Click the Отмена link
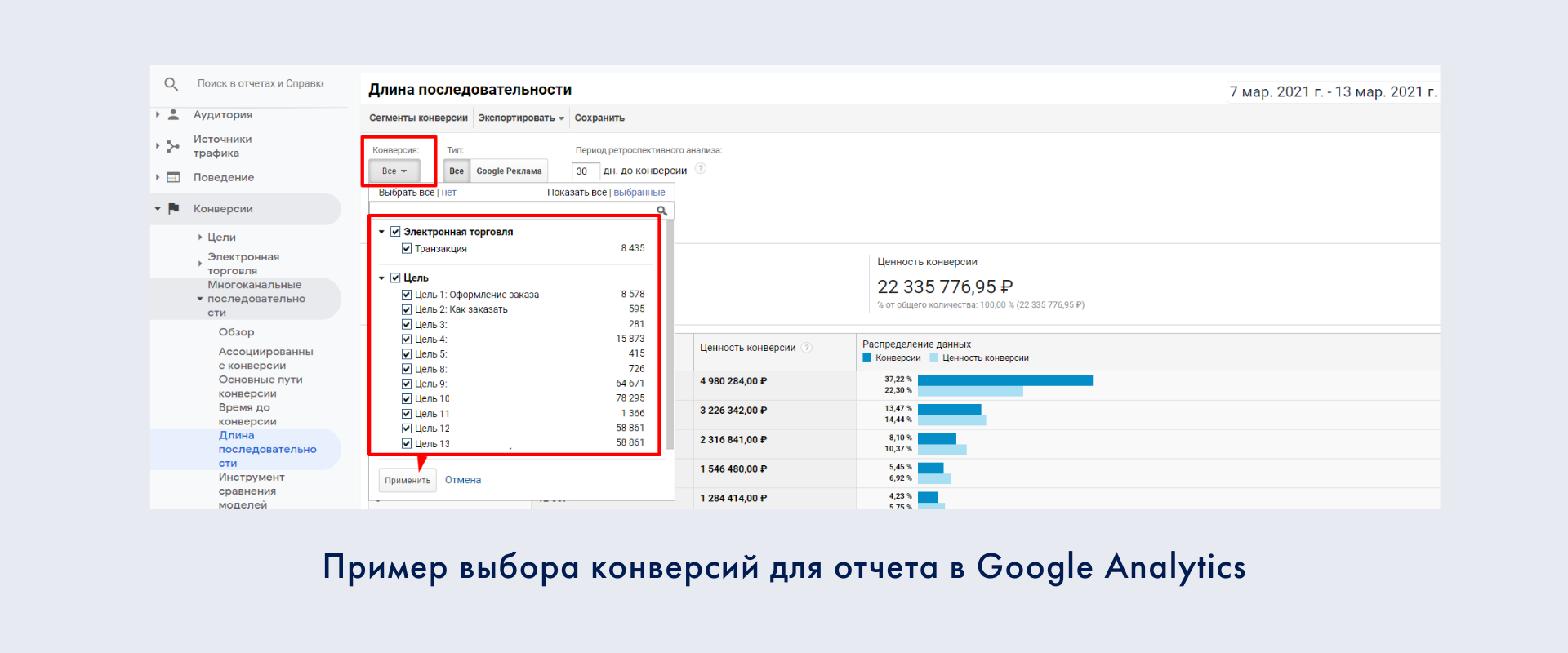1568x653 pixels. (463, 480)
